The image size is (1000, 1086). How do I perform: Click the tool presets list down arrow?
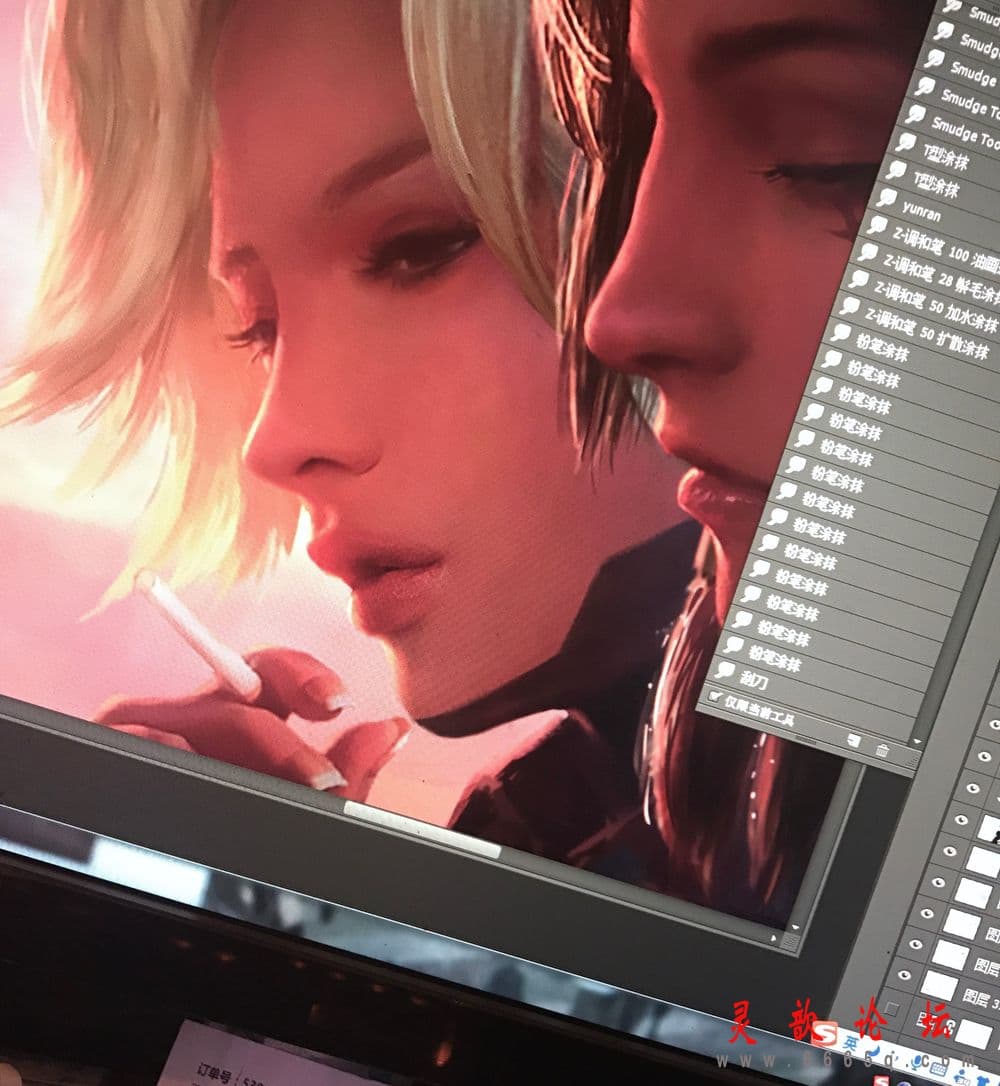[x=917, y=741]
